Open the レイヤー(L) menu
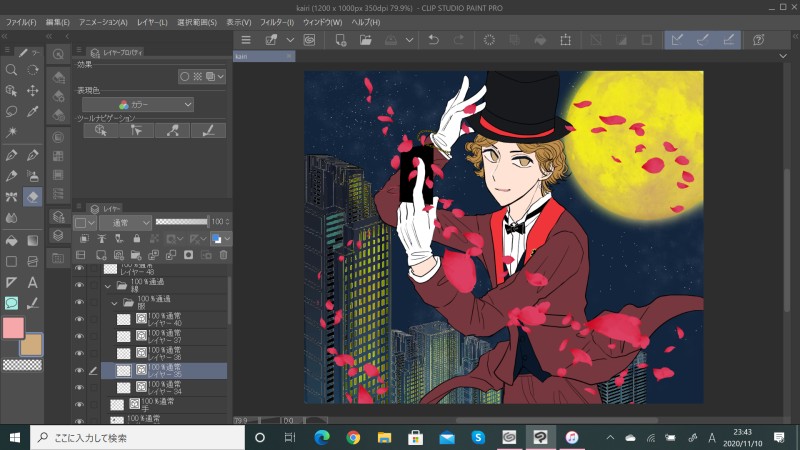The width and height of the screenshot is (800, 450). point(153,21)
